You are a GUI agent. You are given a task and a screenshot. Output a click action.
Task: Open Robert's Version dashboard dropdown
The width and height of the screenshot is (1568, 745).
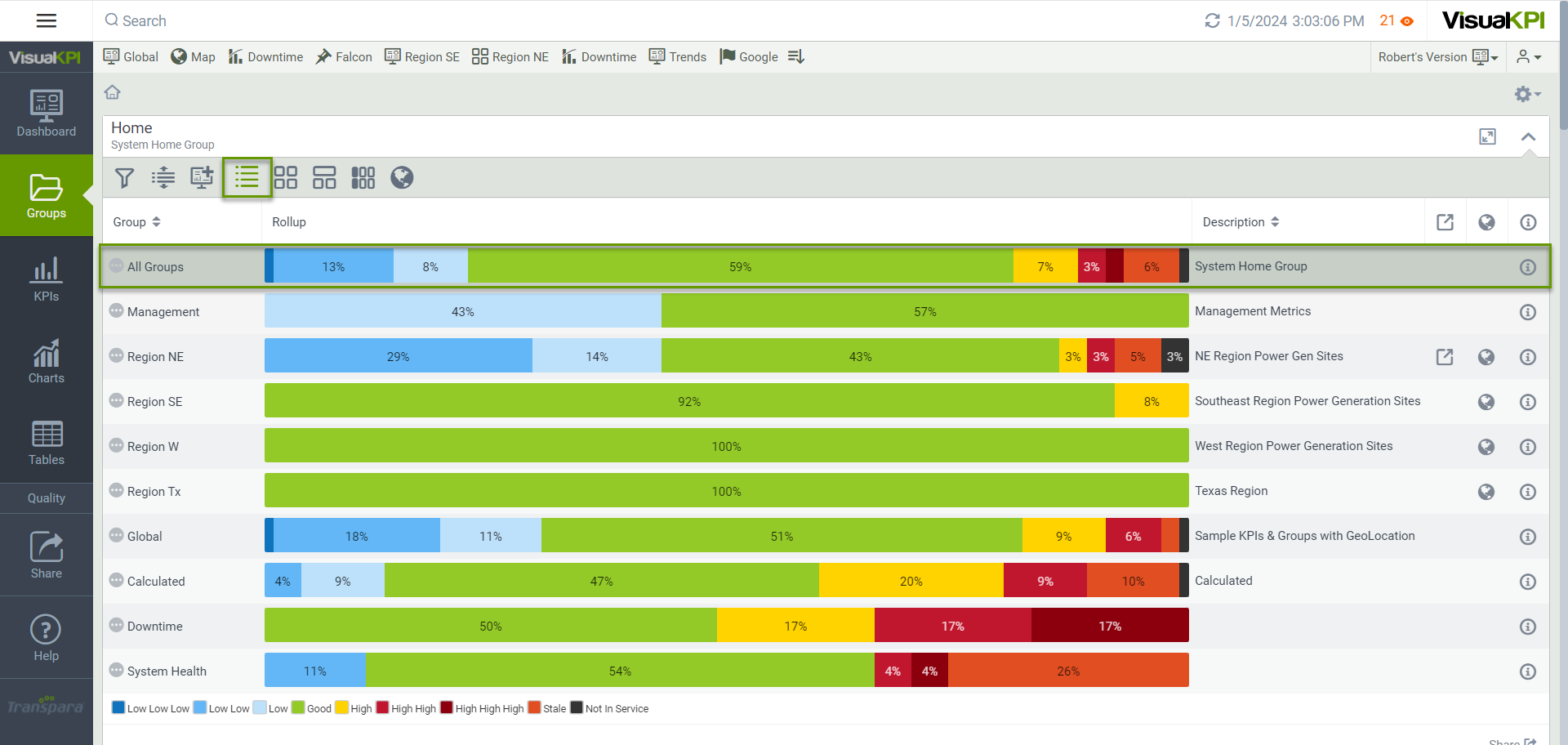pyautogui.click(x=1437, y=57)
